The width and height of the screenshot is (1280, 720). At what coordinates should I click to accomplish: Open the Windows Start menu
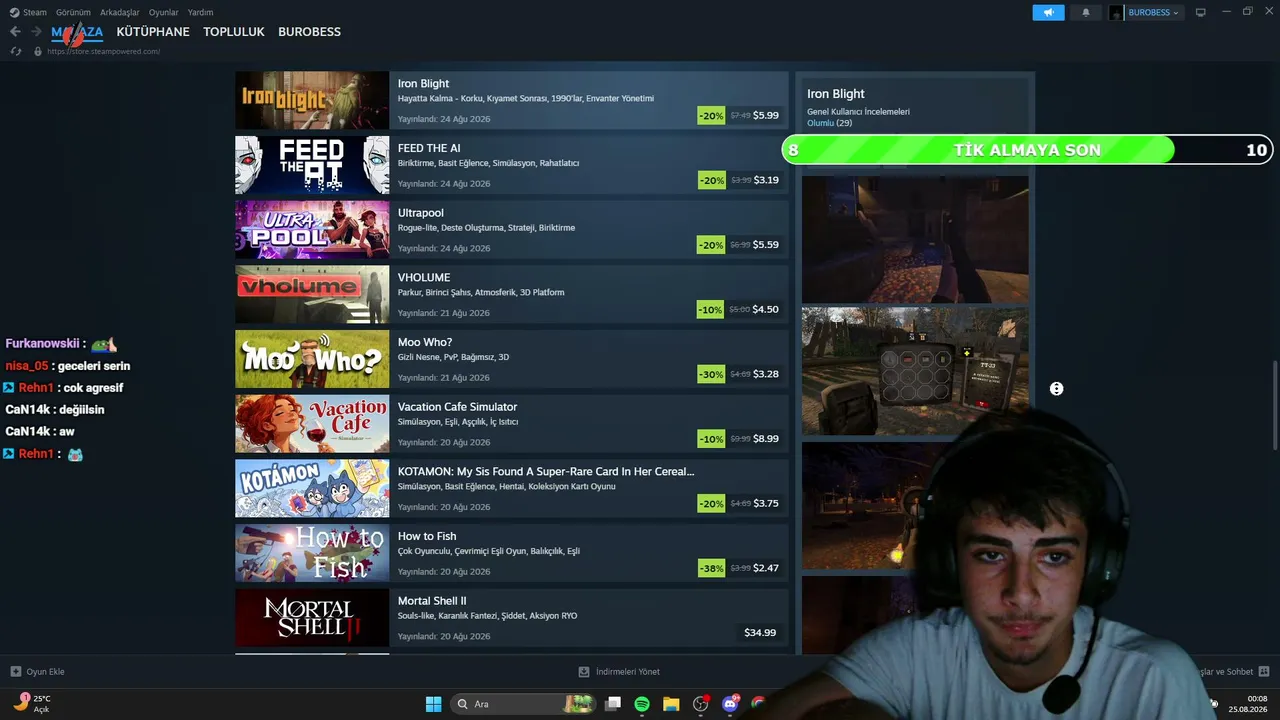click(x=433, y=704)
